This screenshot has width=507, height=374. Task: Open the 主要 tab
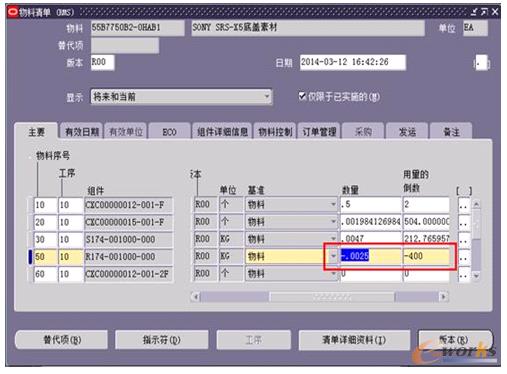(x=36, y=132)
